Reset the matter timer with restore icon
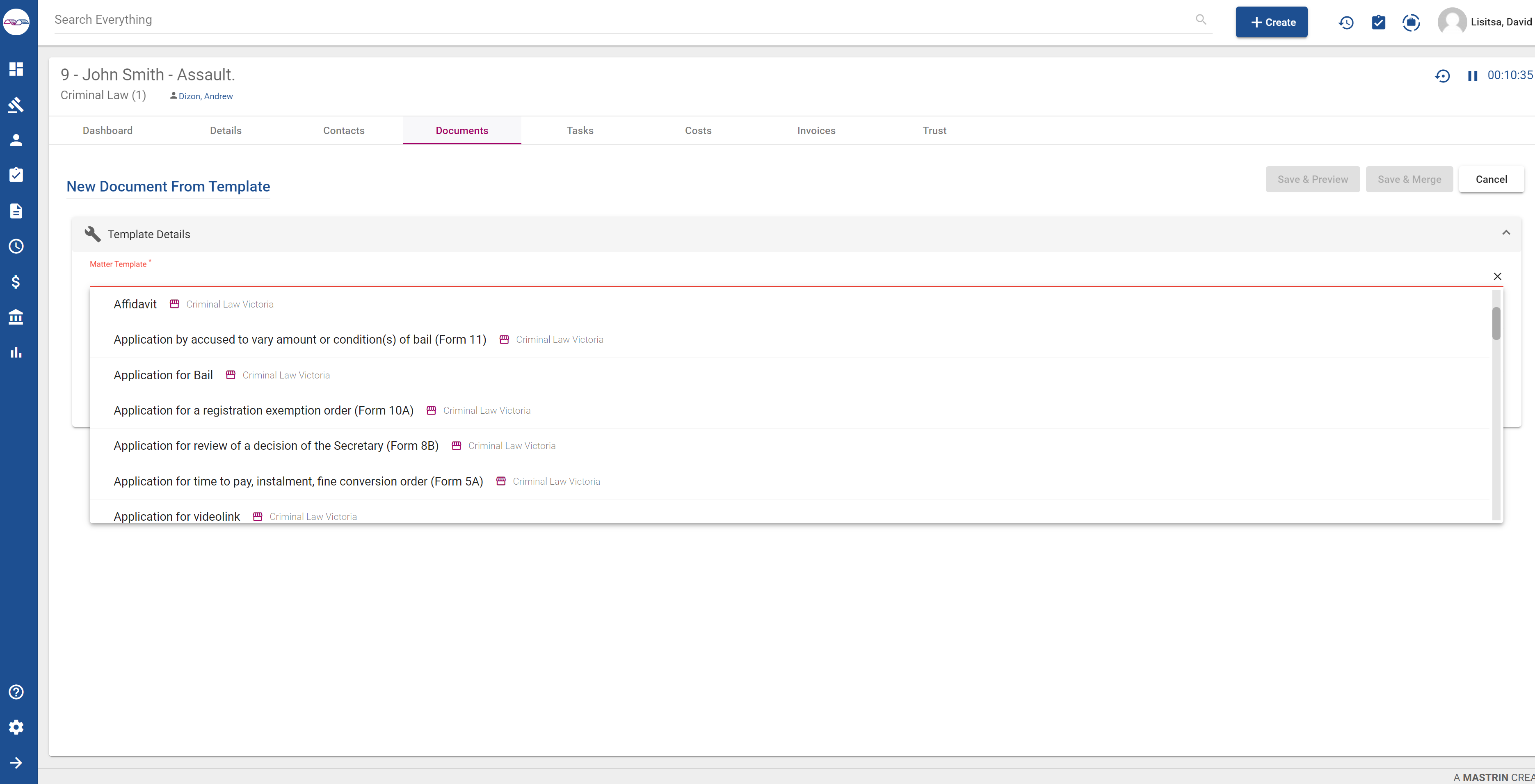The width and height of the screenshot is (1535, 784). tap(1442, 75)
